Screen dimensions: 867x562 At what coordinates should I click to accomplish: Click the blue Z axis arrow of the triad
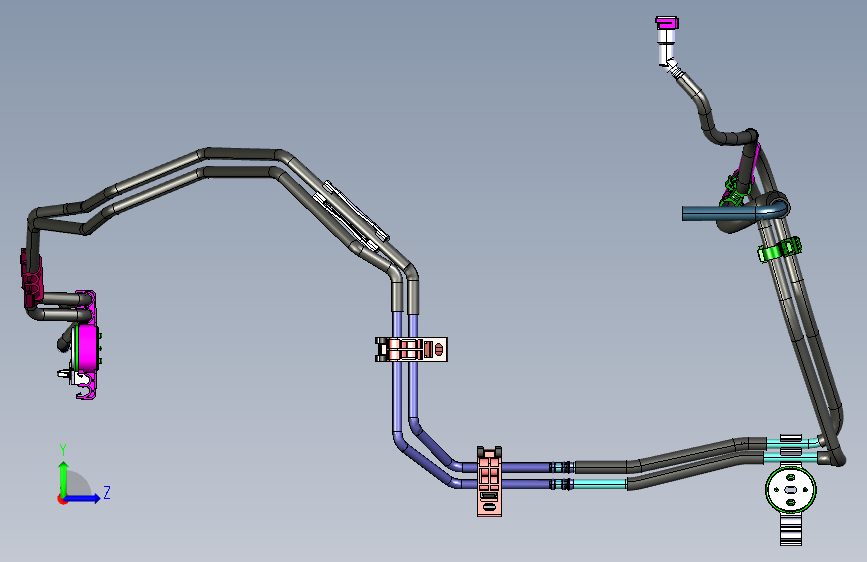pos(83,498)
